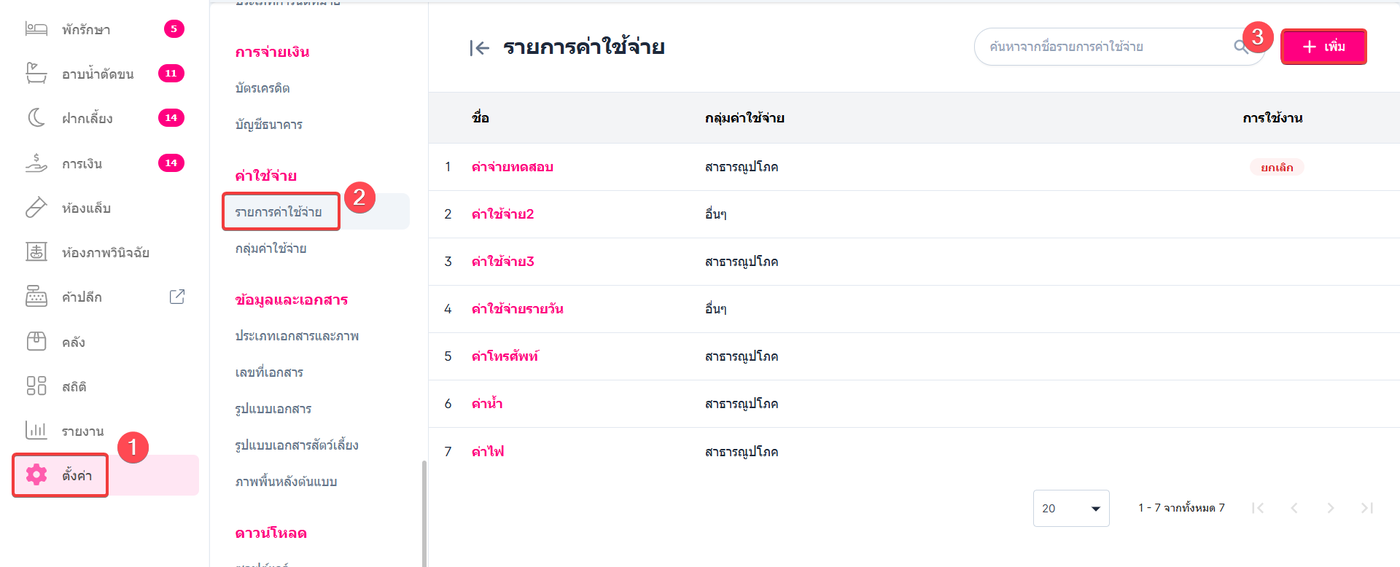This screenshot has height=567, width=1400.
Task: Click the gear icon for ตั้งค่า
Action: [x=37, y=475]
